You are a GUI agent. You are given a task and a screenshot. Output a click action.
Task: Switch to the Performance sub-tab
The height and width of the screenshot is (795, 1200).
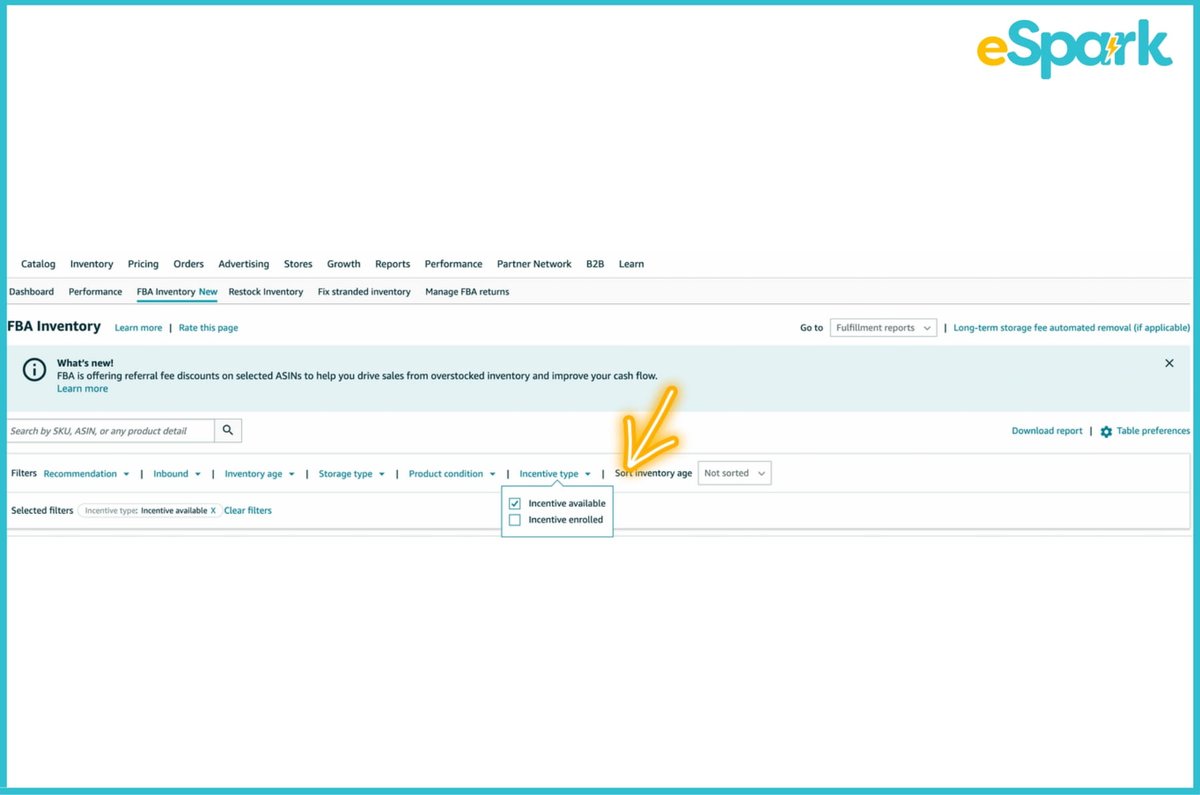coord(95,292)
